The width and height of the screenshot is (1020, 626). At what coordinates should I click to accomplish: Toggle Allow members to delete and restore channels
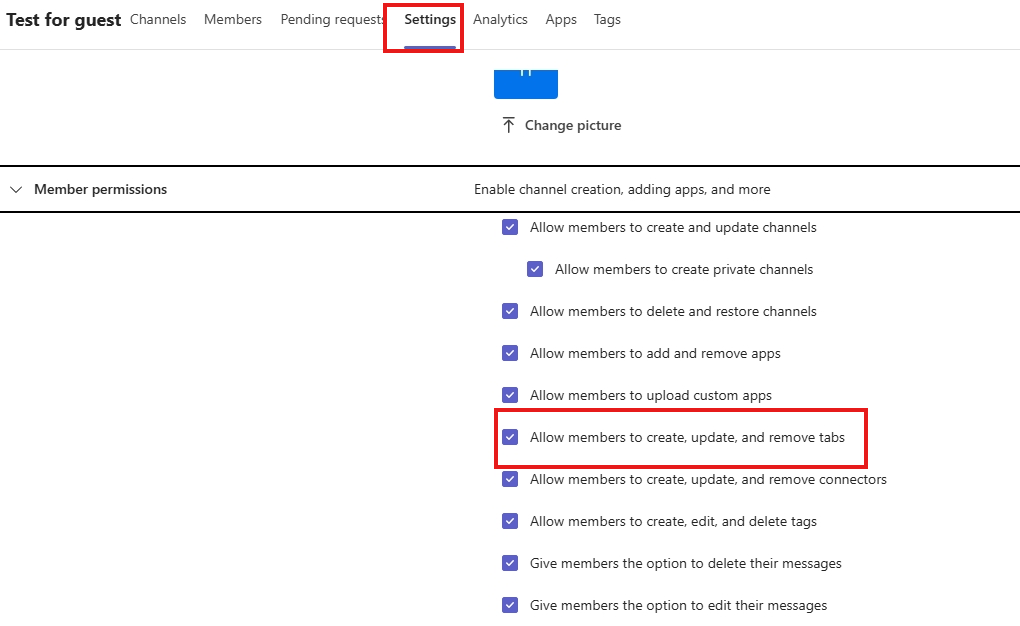click(x=510, y=311)
